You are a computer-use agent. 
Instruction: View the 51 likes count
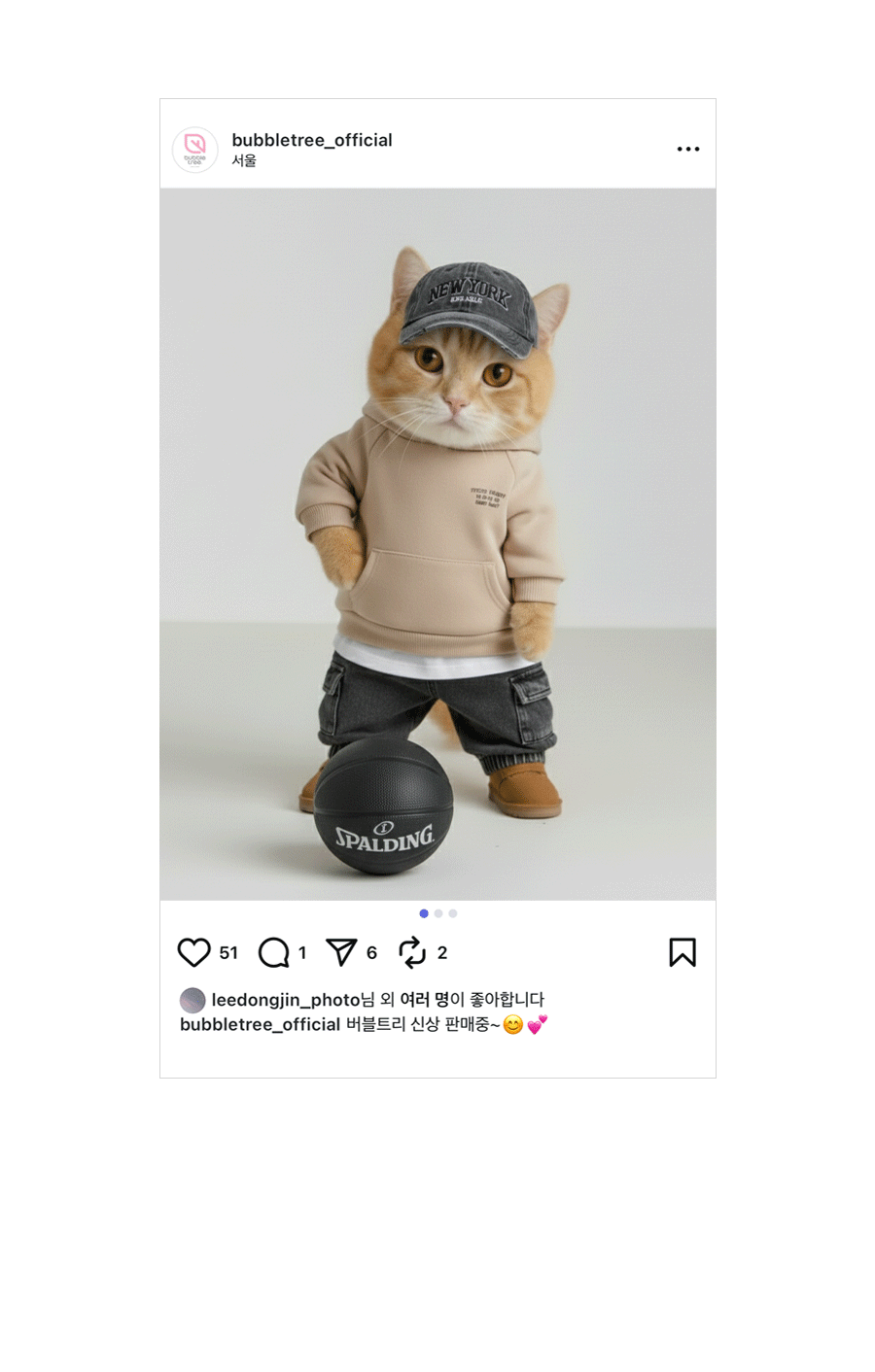(x=228, y=953)
